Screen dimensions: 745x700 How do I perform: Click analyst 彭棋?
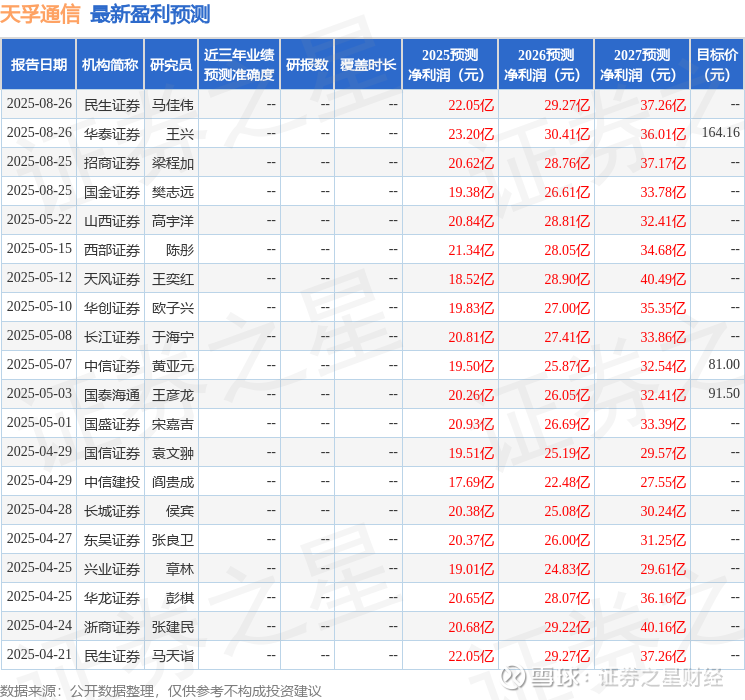[x=180, y=598]
